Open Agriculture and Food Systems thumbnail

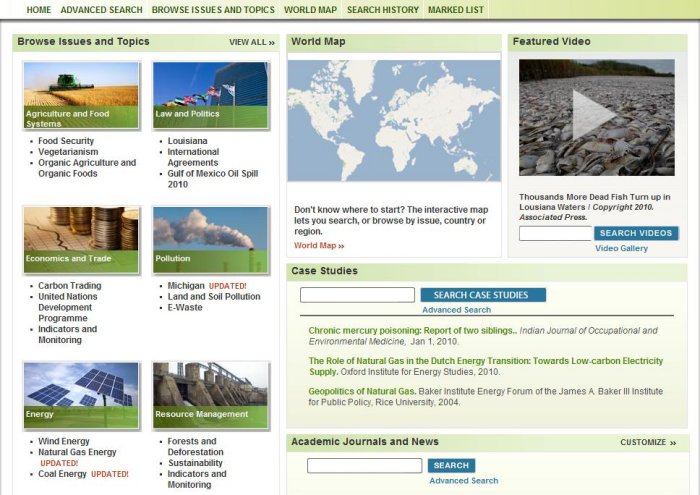click(x=81, y=96)
